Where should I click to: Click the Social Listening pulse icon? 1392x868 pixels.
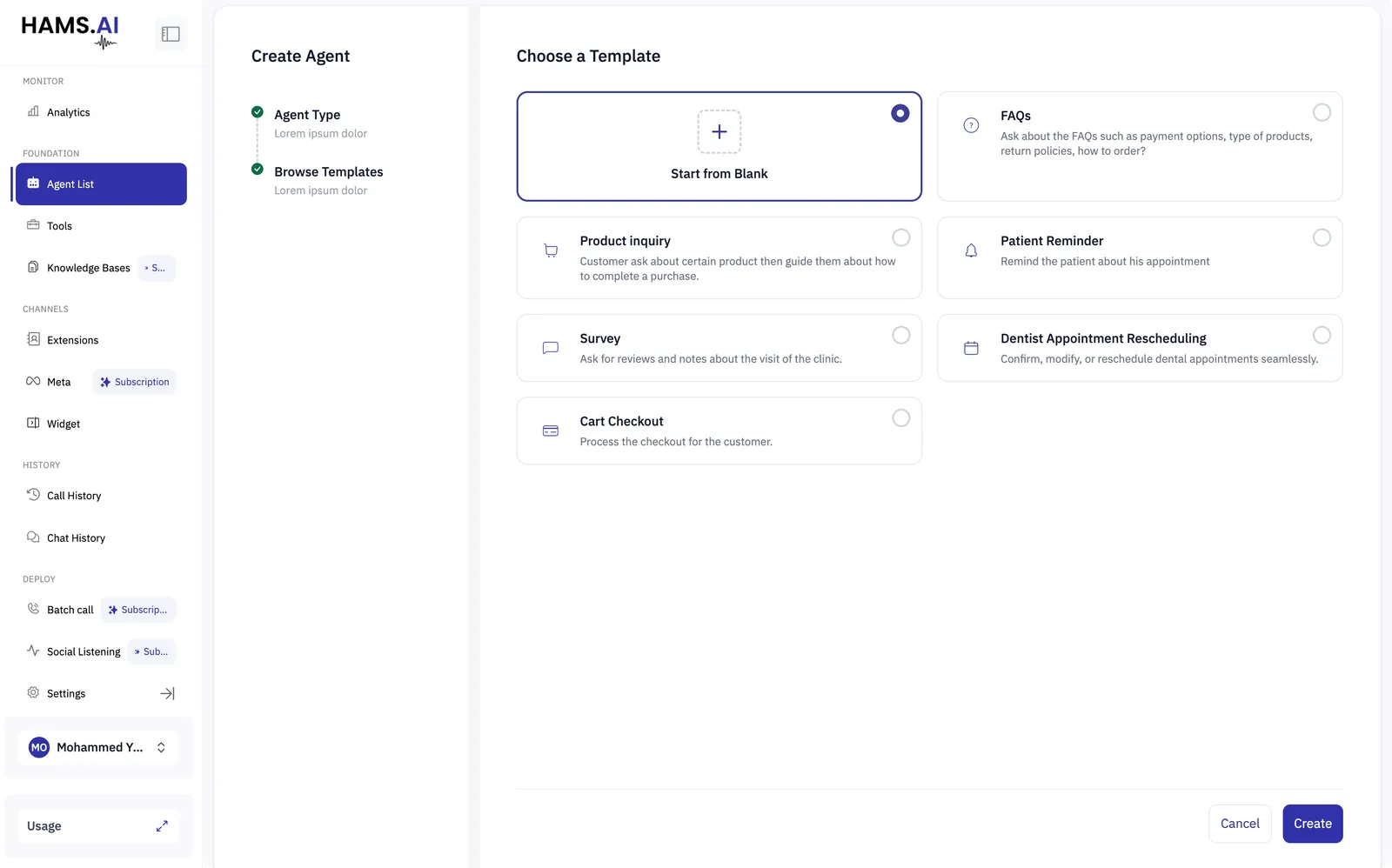[x=33, y=651]
